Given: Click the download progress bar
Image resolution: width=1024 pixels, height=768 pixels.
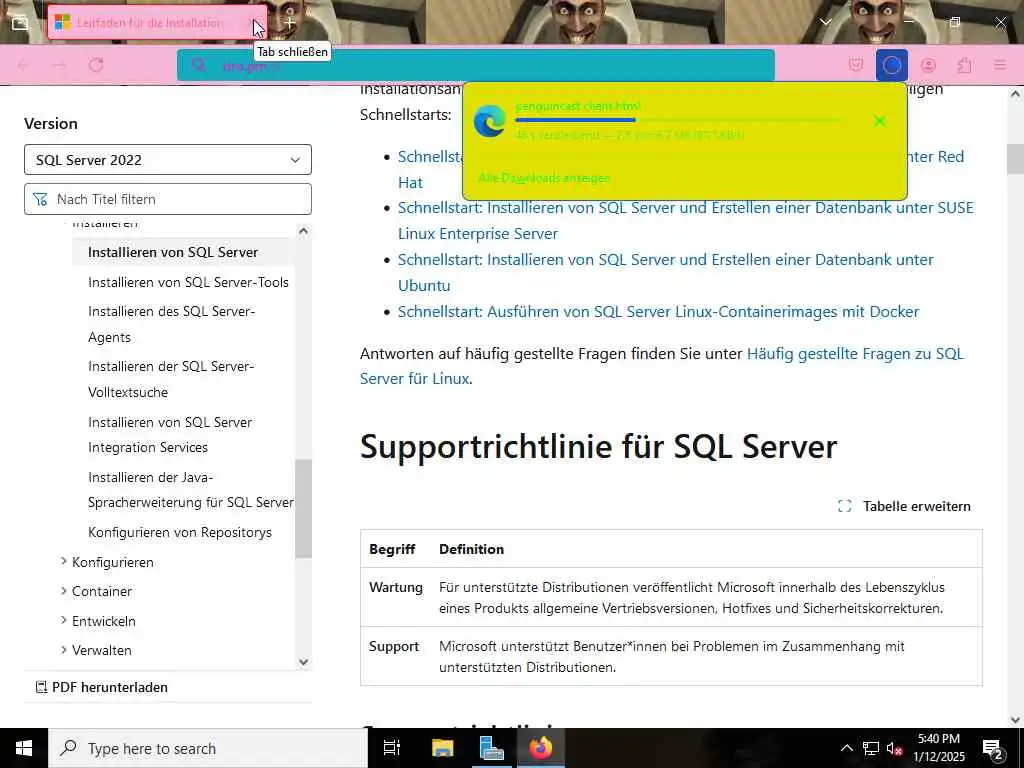Looking at the screenshot, I should tap(677, 120).
